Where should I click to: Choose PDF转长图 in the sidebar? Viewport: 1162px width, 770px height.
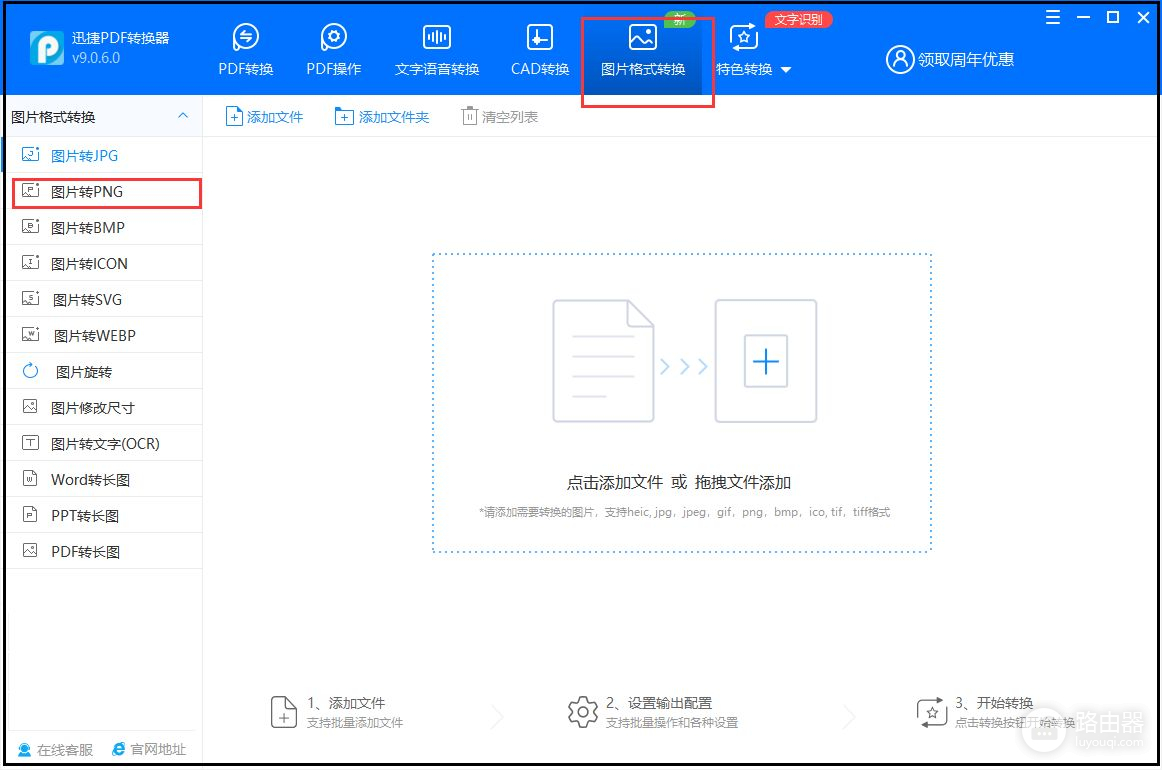pyautogui.click(x=85, y=552)
